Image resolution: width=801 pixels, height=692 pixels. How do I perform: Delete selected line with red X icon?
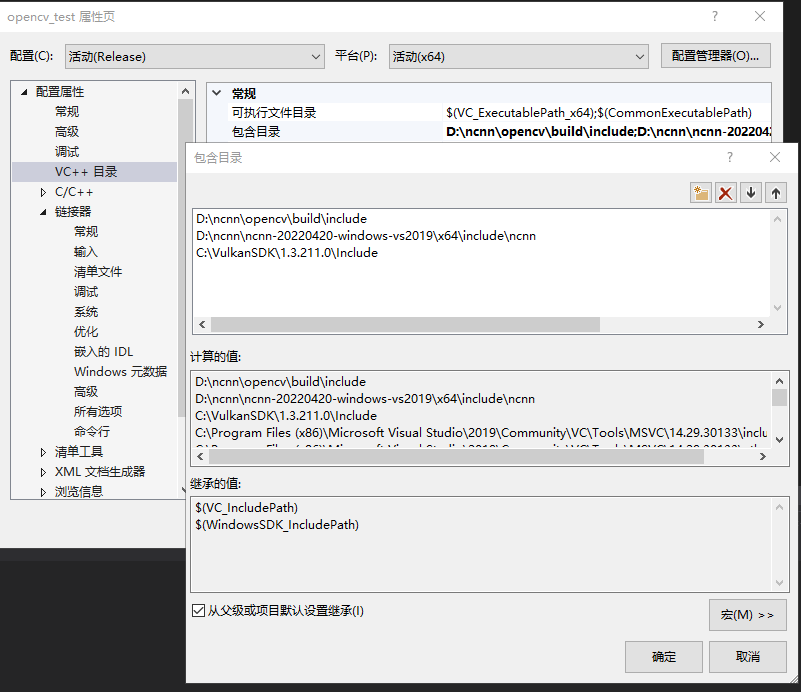tap(725, 193)
